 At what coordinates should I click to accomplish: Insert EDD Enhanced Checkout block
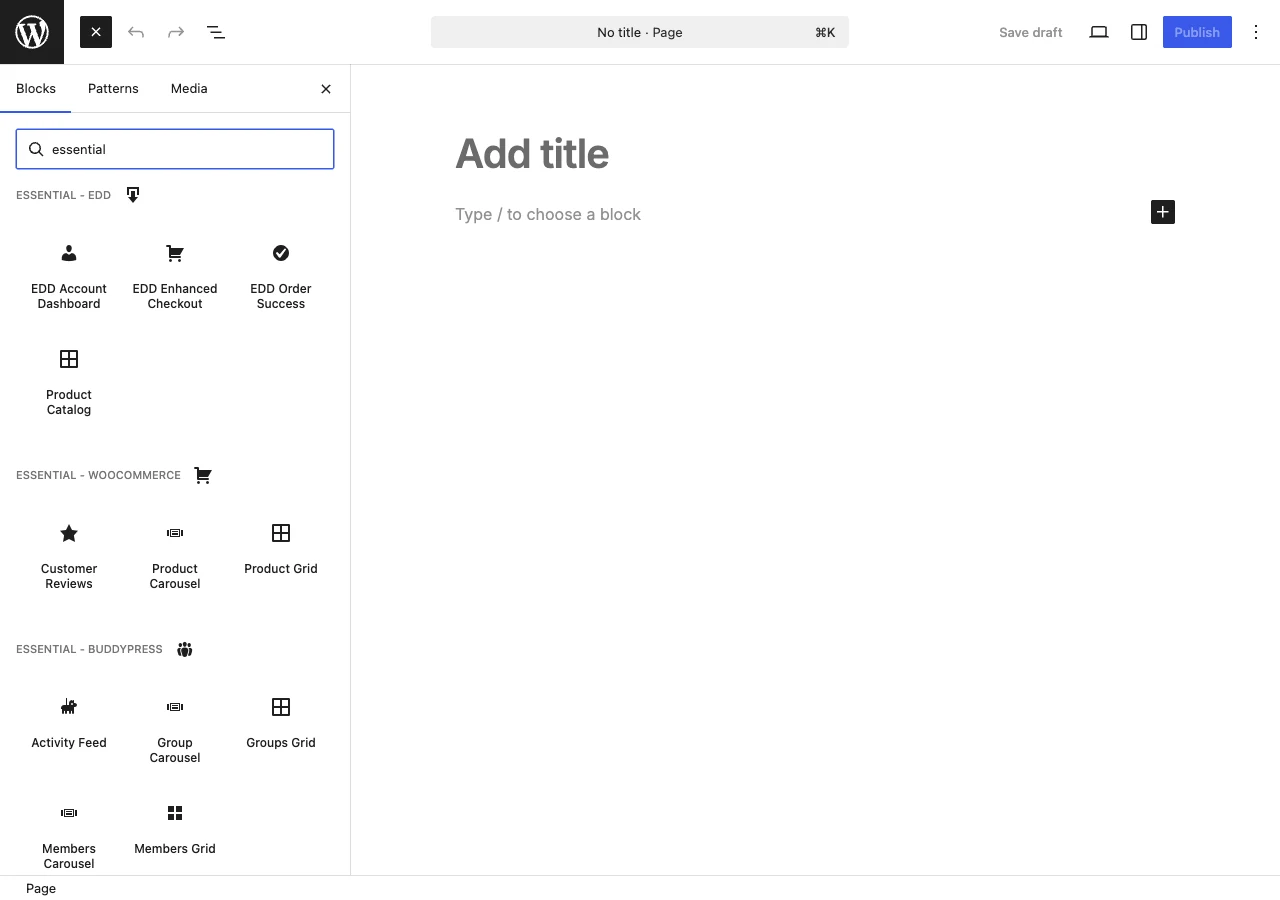coord(175,276)
